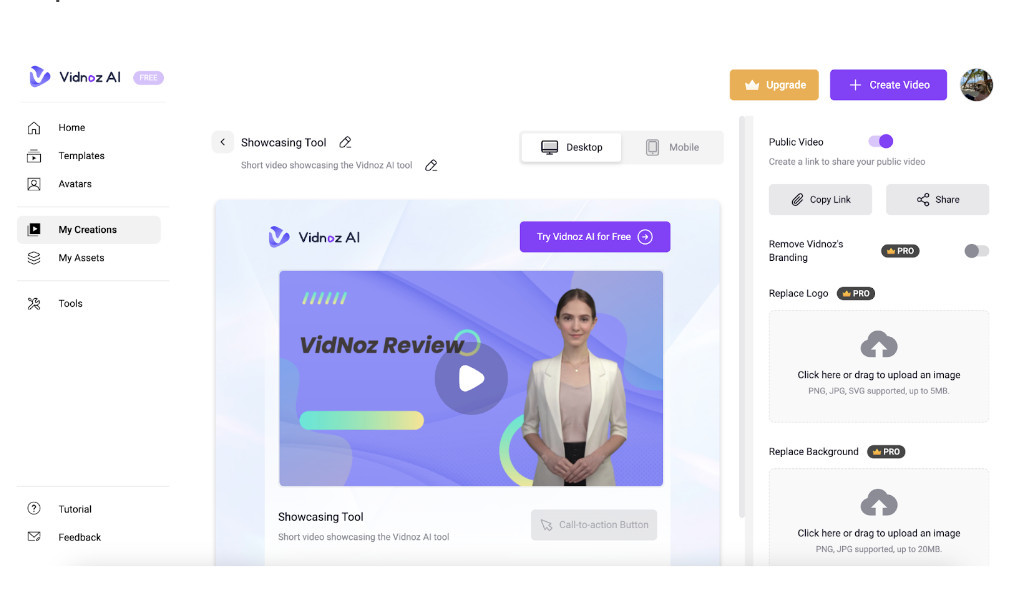1018x590 pixels.
Task: Click the 'Public Video' label
Action: 796,142
